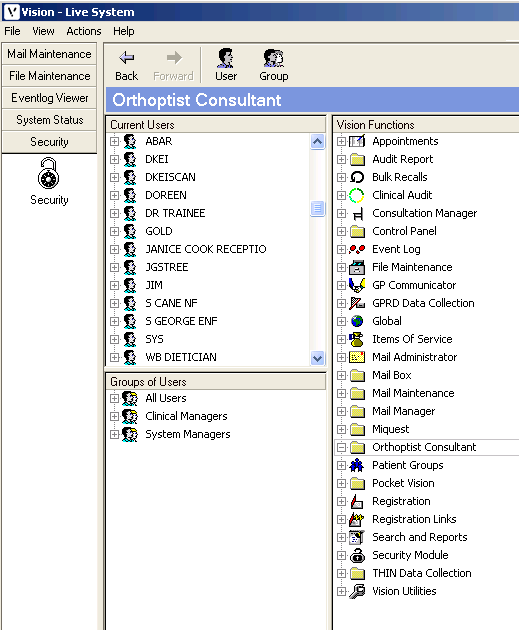Expand the System Managers group
This screenshot has height=630, width=519.
(114, 434)
